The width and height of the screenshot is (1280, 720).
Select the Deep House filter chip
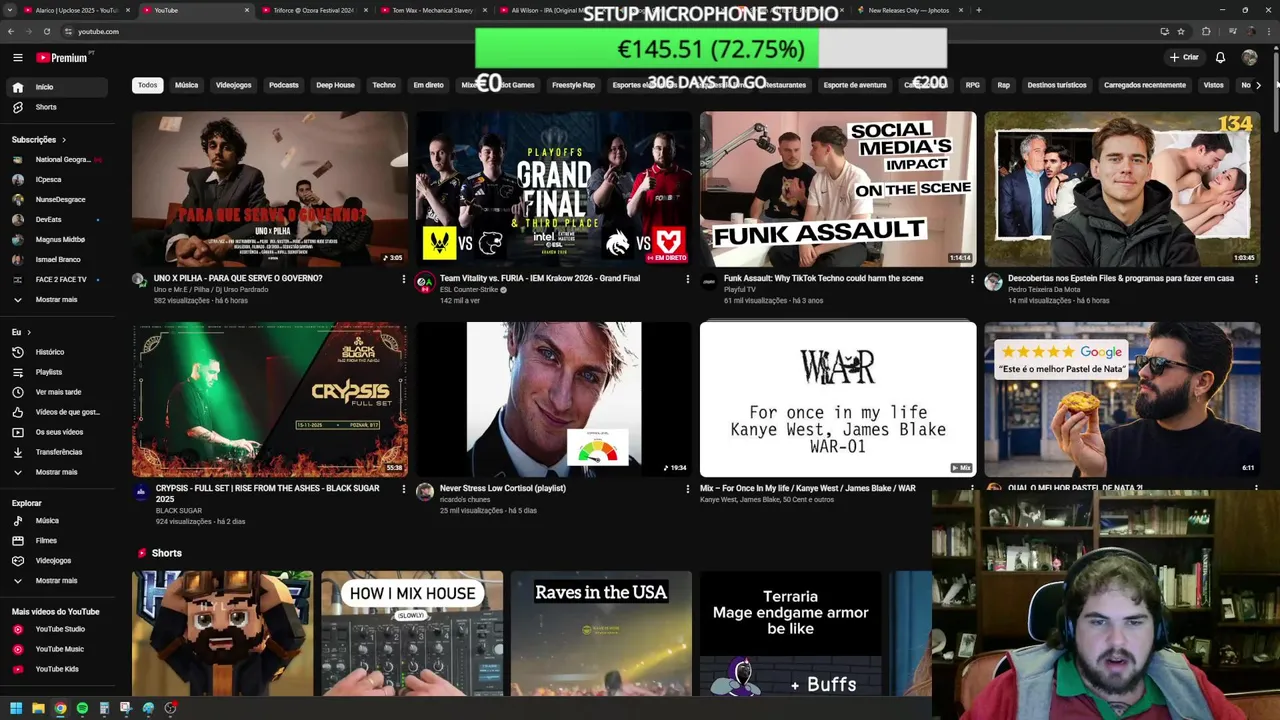(x=336, y=85)
